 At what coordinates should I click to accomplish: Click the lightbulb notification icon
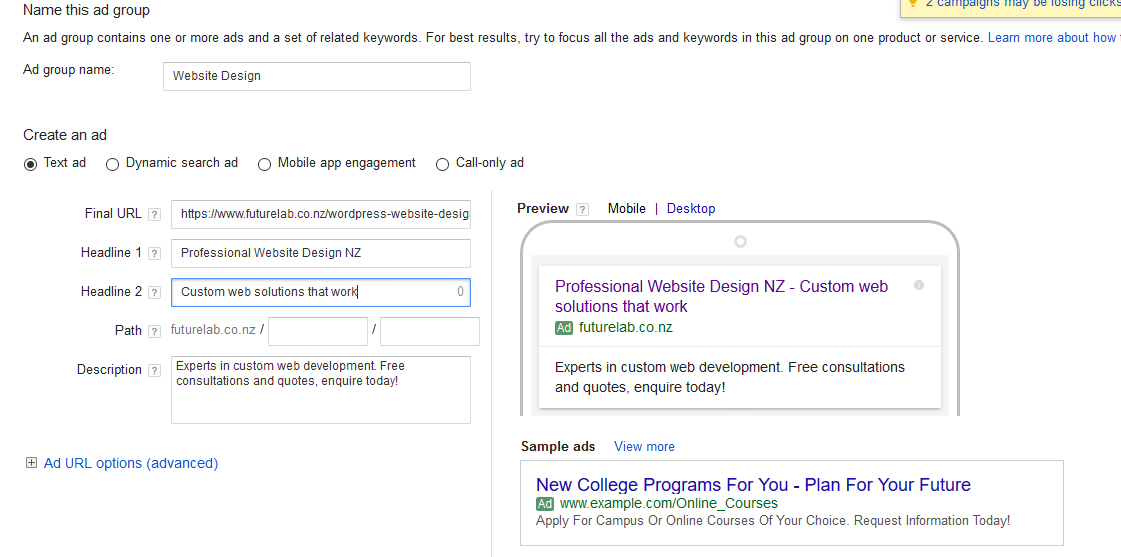click(x=912, y=3)
